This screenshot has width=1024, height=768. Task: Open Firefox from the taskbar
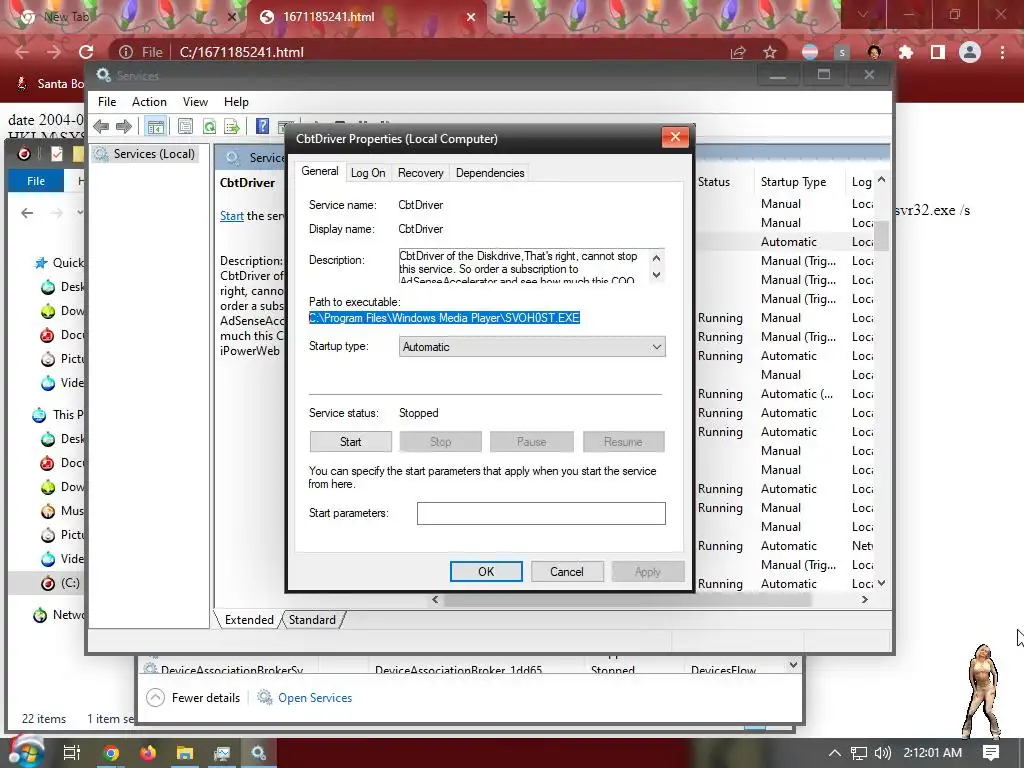(x=148, y=753)
